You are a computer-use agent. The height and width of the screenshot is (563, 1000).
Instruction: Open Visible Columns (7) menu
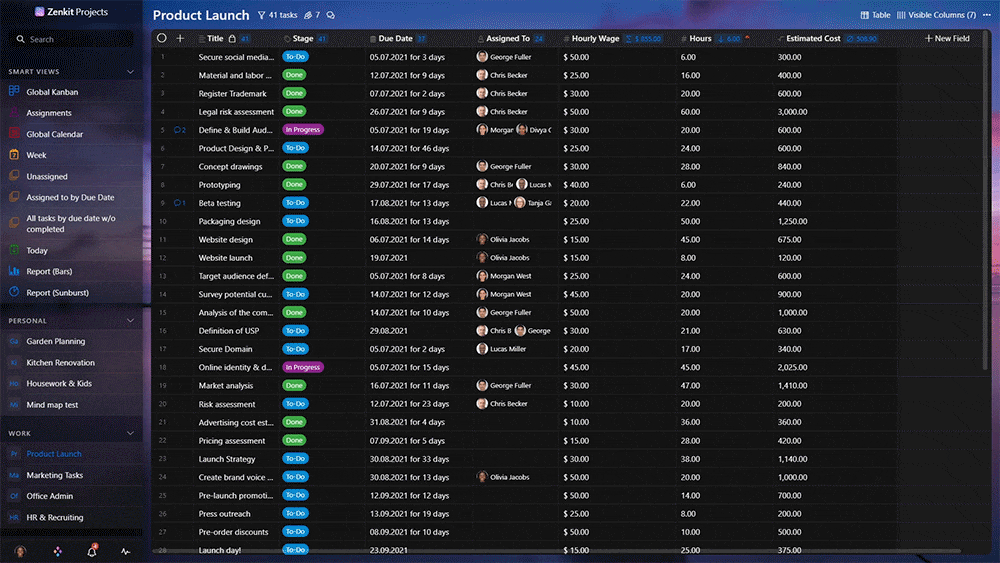point(937,15)
